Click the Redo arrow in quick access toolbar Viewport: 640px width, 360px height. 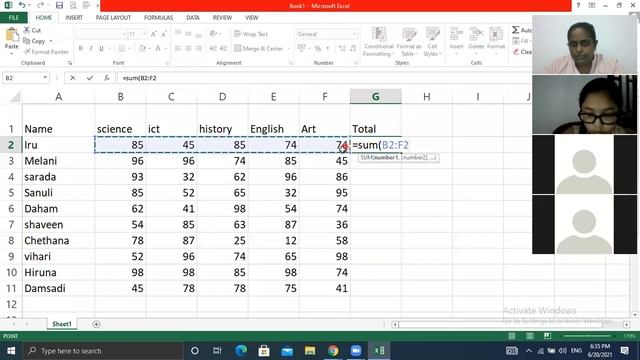click(x=40, y=5)
